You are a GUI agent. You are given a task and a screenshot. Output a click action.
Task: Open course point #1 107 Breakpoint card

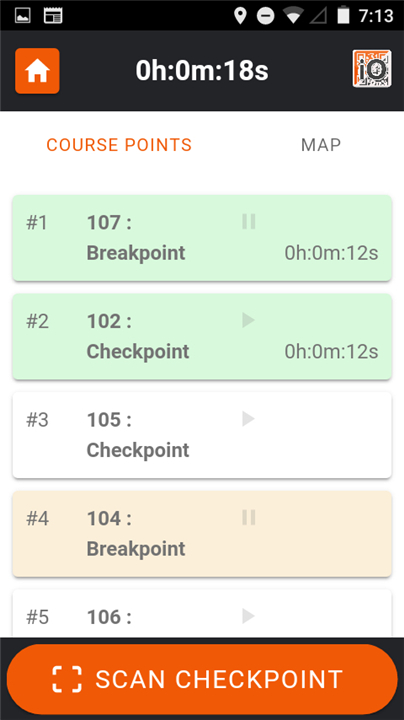coord(202,238)
